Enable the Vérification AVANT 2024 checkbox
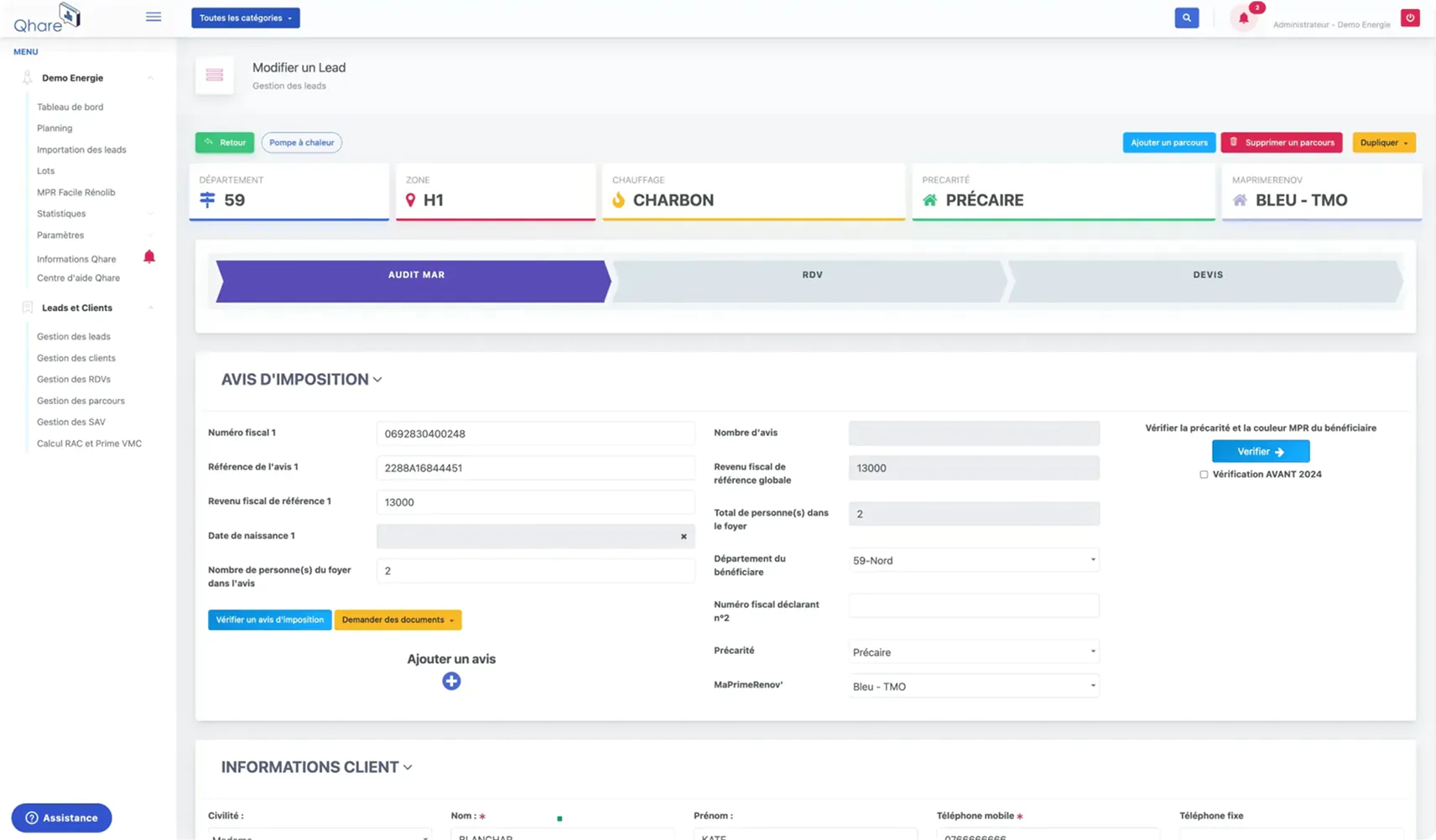This screenshot has height=840, width=1436. click(x=1204, y=474)
